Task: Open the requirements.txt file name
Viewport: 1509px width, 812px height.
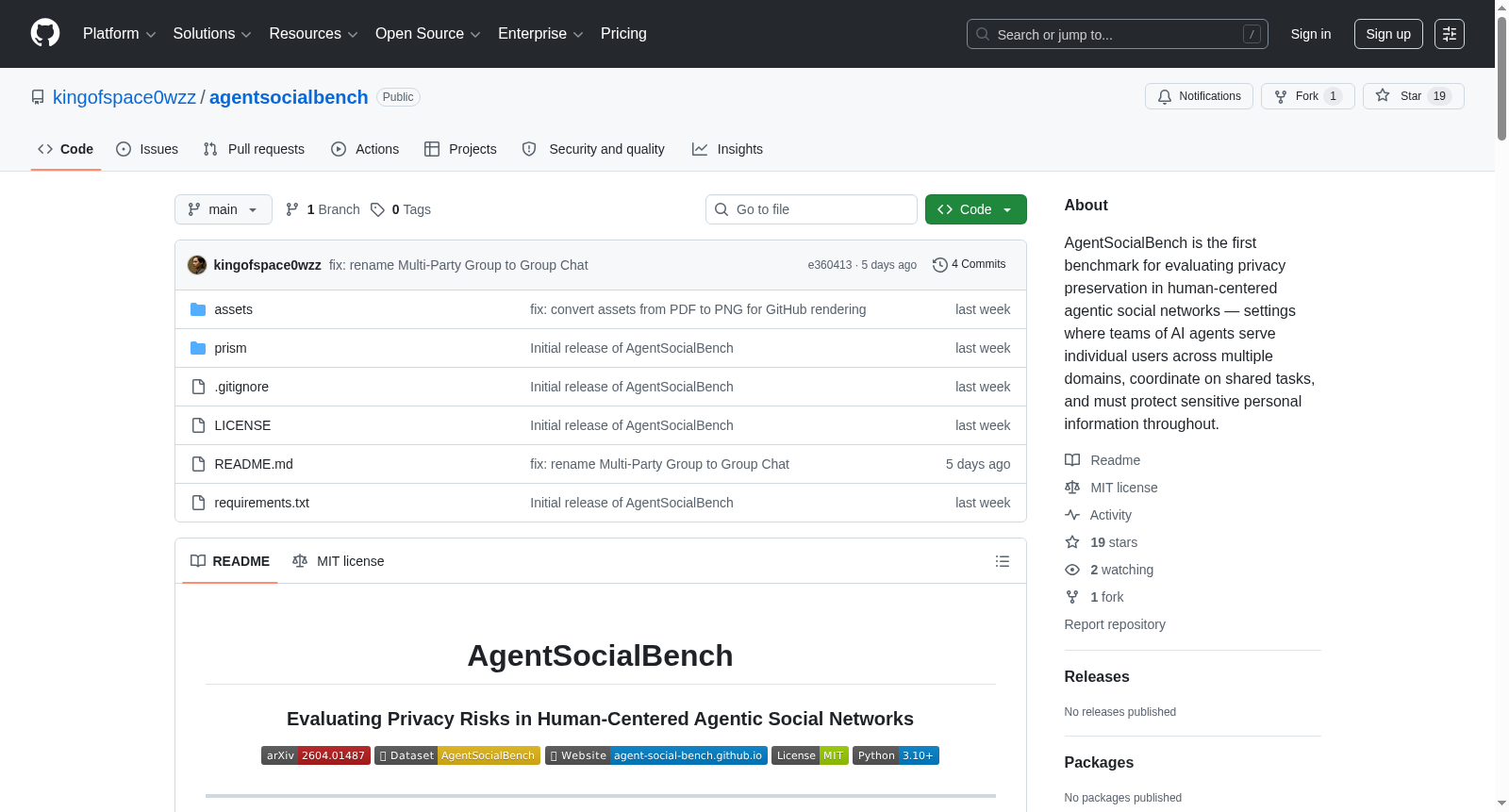Action: tap(261, 503)
